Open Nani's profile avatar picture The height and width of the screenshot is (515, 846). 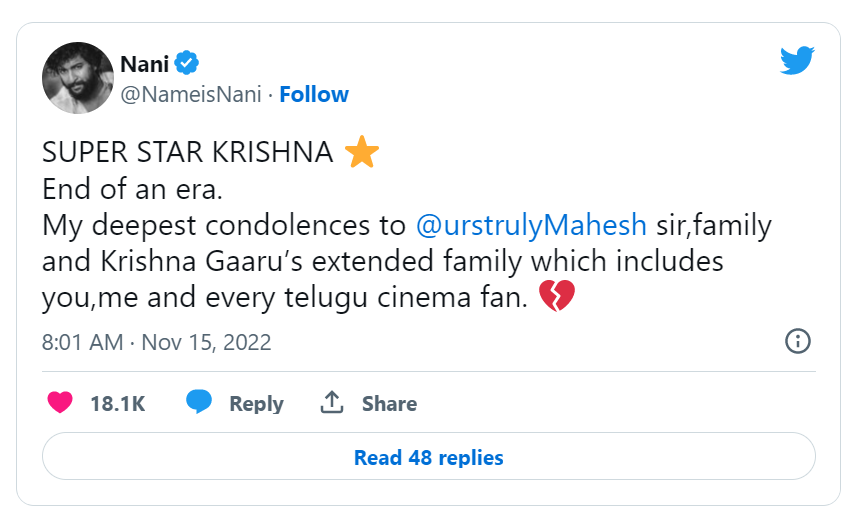click(x=77, y=78)
